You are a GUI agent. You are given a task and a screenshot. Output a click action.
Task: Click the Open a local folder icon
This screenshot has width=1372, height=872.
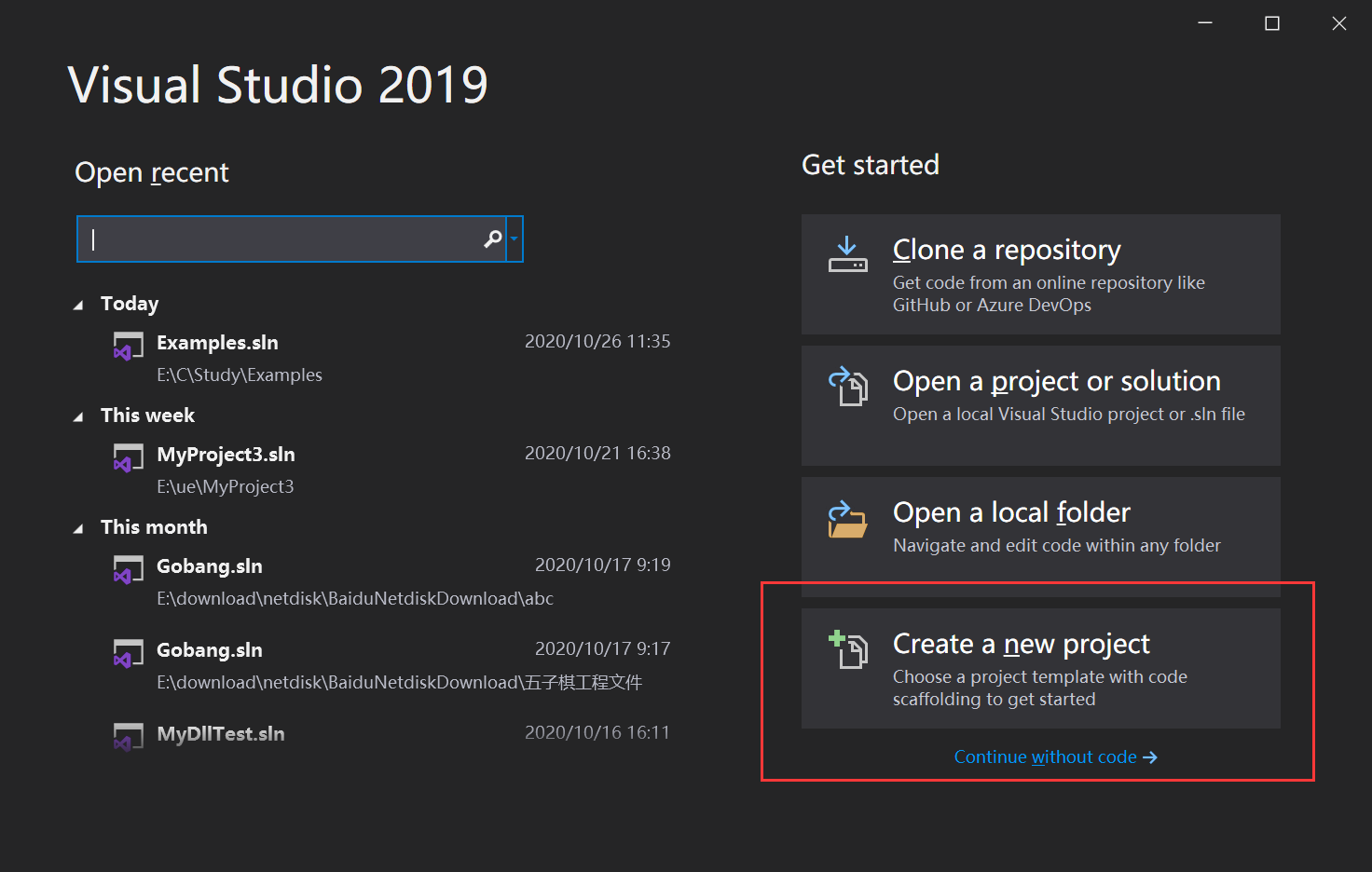tap(848, 520)
